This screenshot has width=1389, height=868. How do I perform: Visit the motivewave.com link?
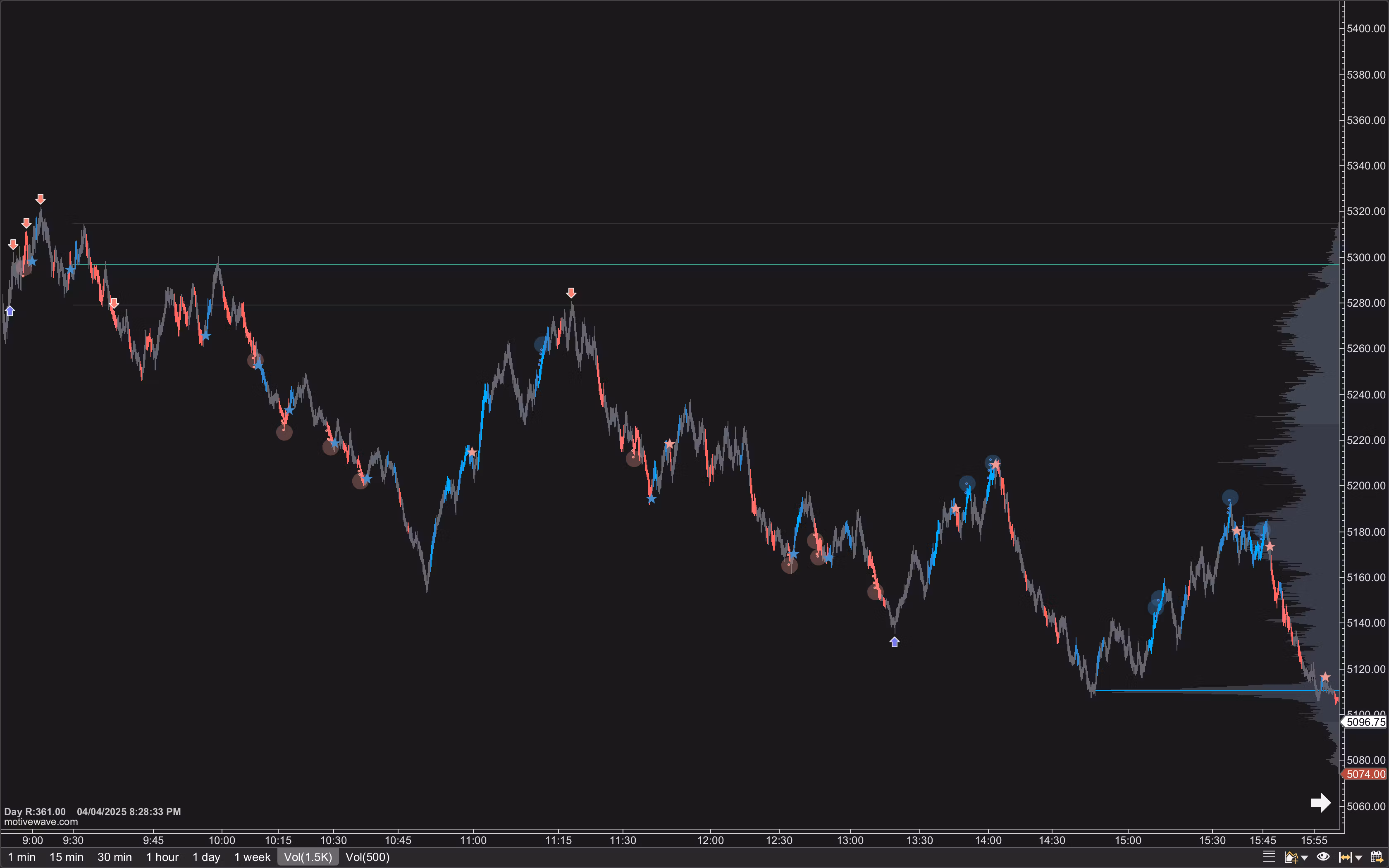click(41, 822)
